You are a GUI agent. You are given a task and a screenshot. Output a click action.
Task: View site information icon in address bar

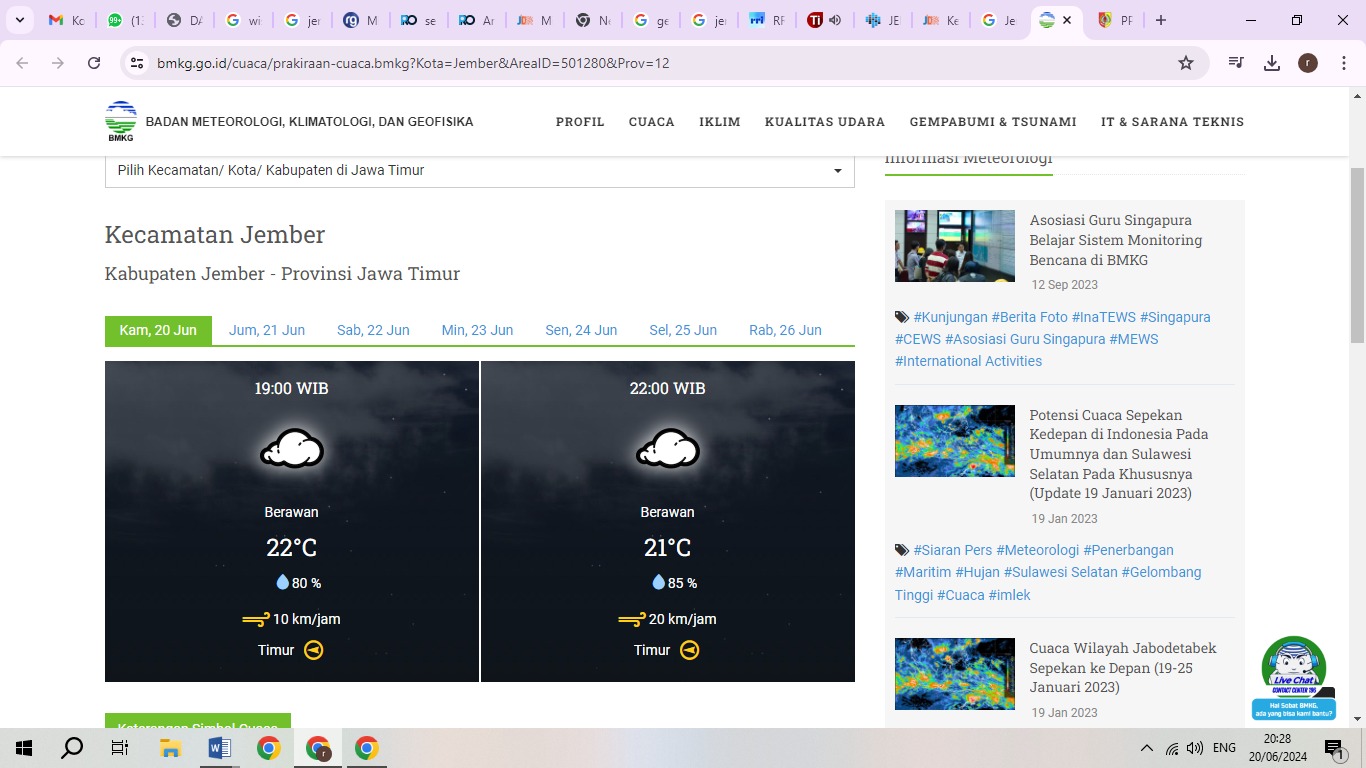click(138, 63)
